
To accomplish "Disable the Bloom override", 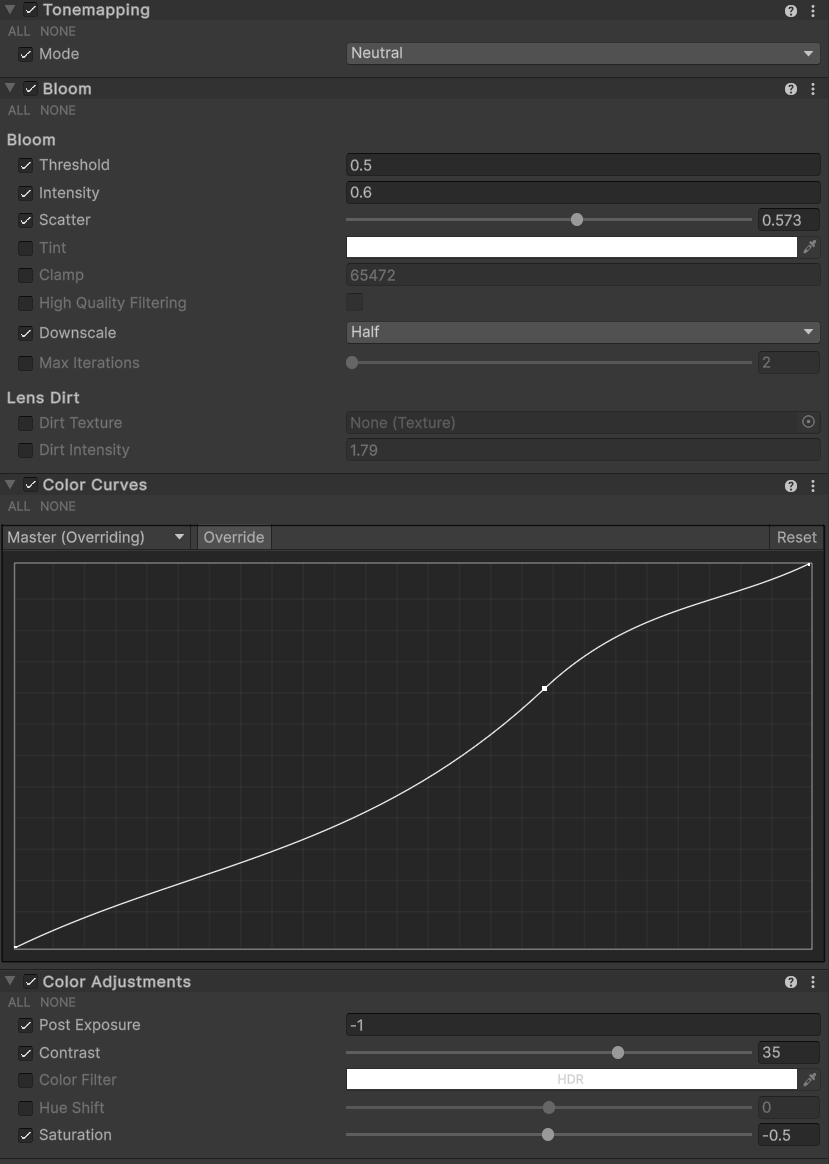I will [30, 88].
